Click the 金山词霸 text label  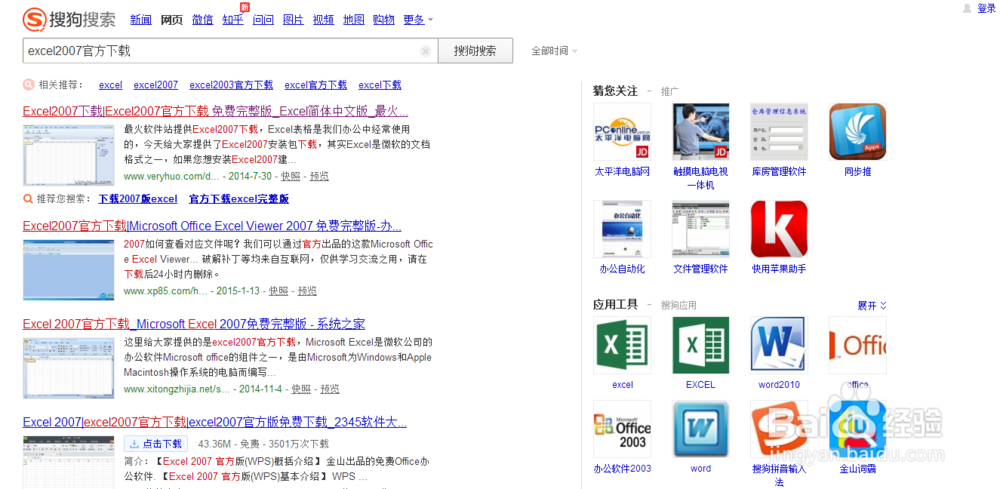tap(857, 469)
